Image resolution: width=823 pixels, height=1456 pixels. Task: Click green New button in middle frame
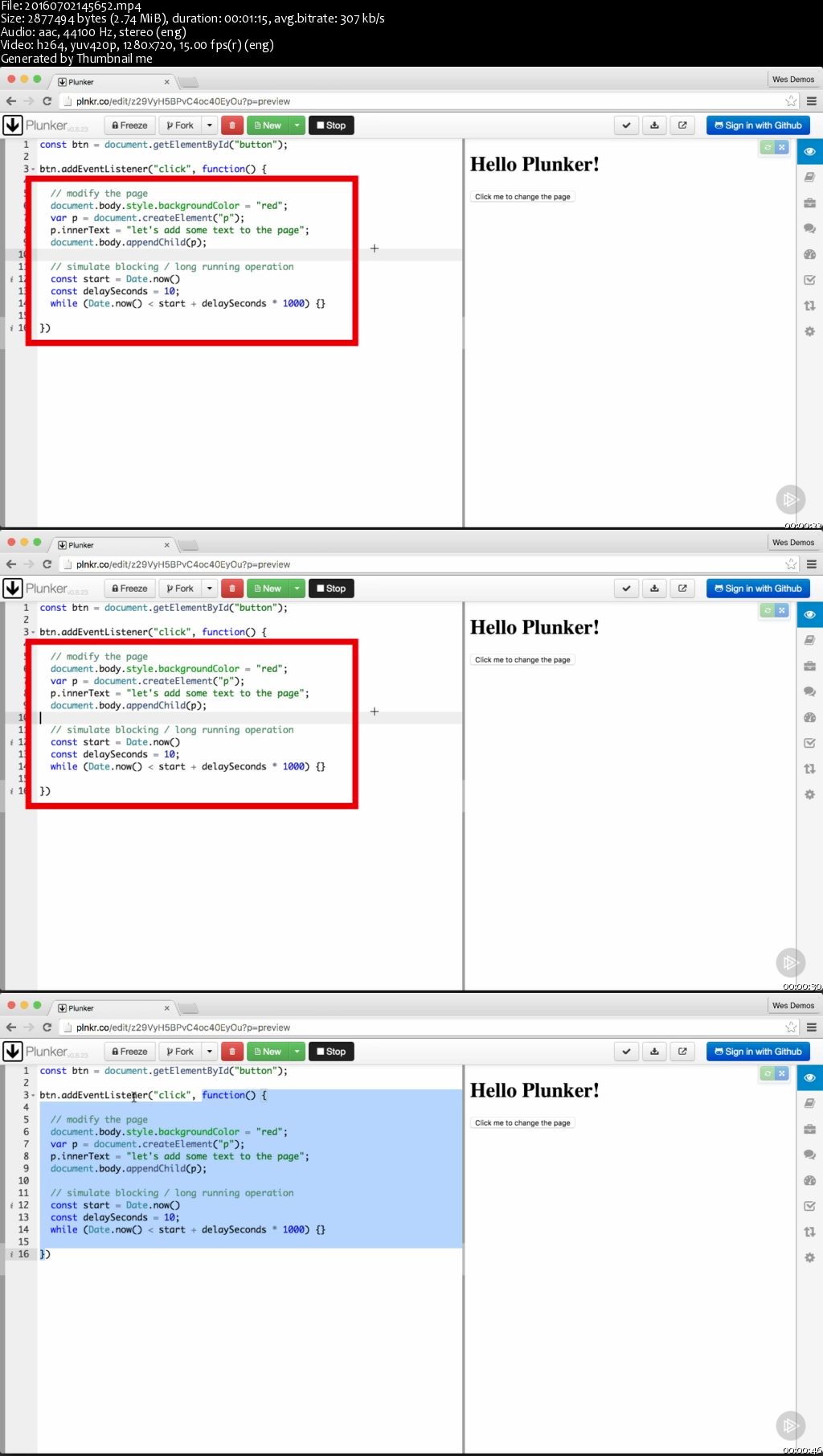pyautogui.click(x=268, y=589)
